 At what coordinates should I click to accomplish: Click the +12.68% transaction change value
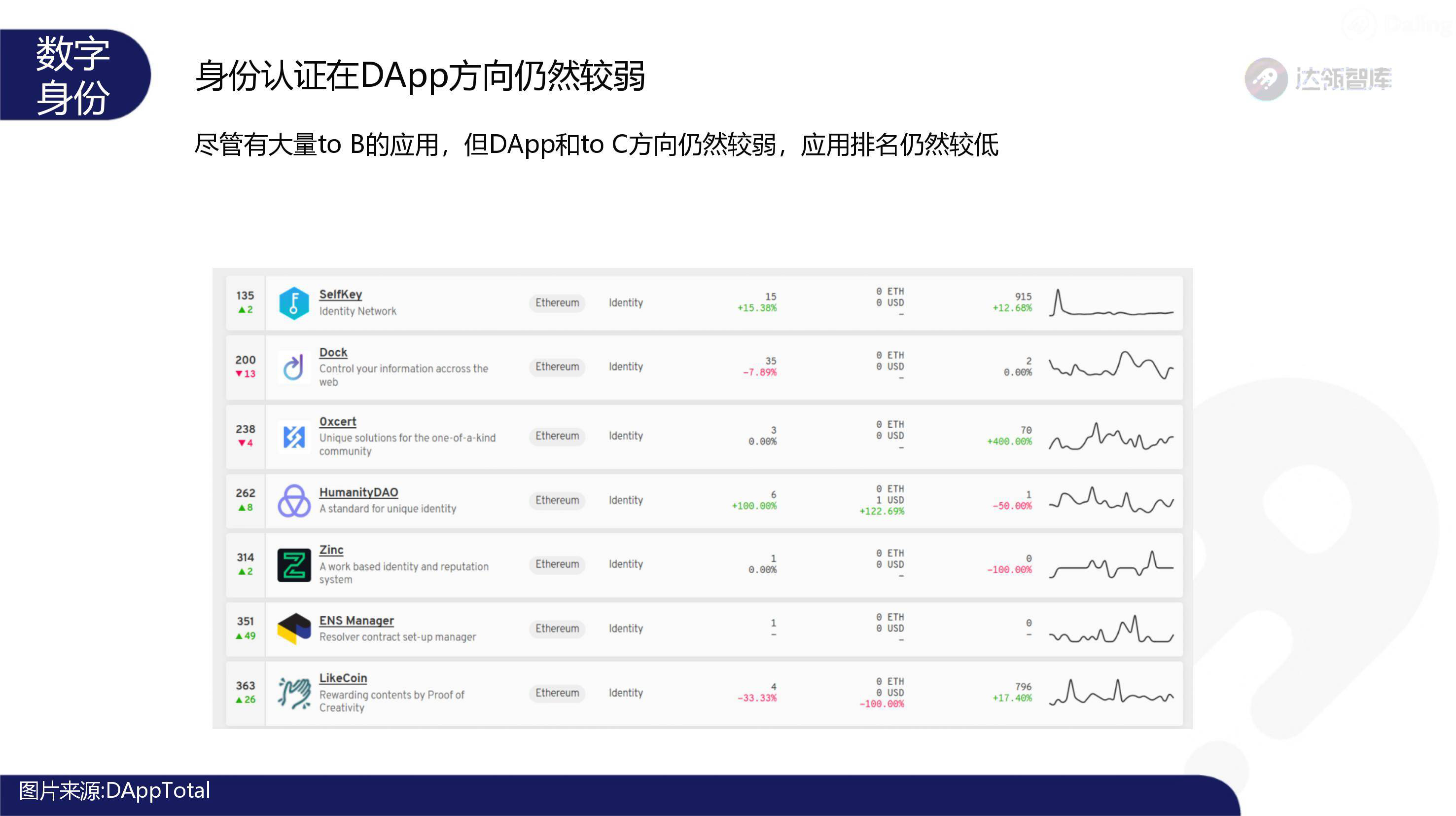1012,308
